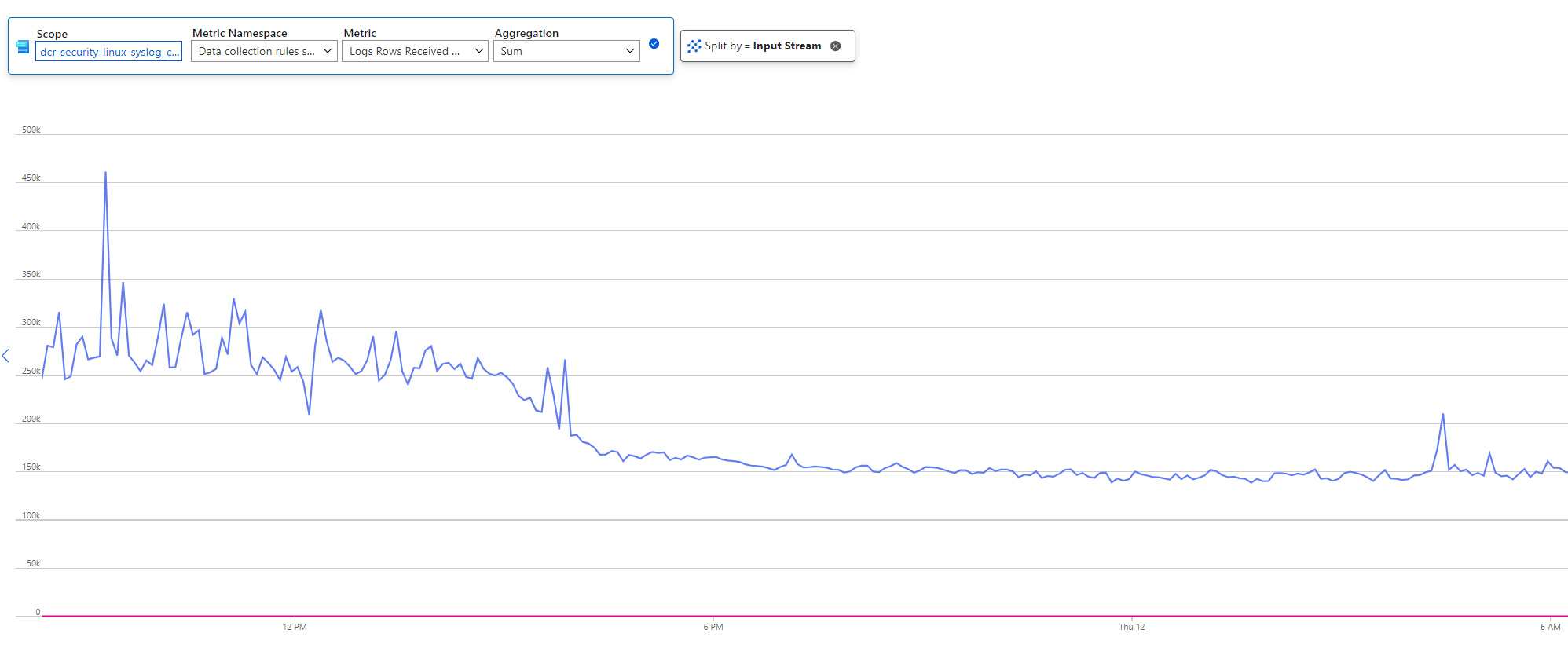This screenshot has width=1568, height=648.
Task: Click the scope resource icon
Action: point(22,47)
